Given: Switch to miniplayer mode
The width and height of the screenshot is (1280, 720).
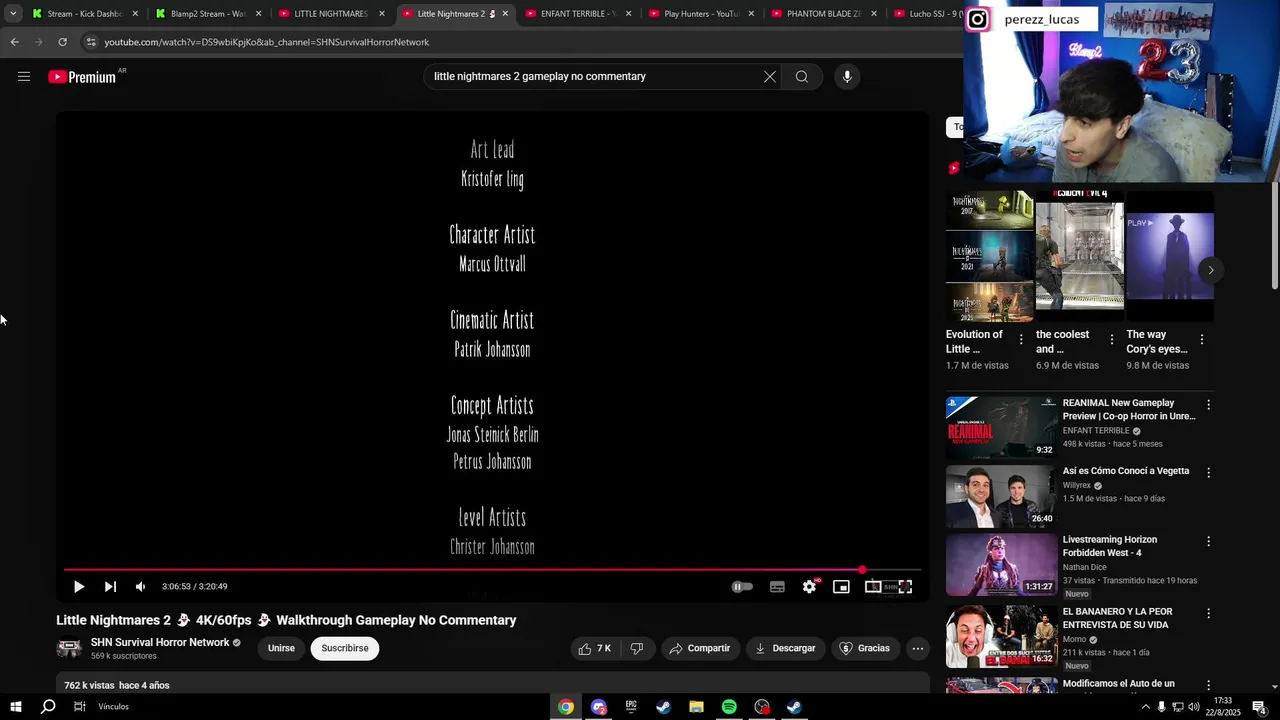Looking at the screenshot, I should 841,587.
